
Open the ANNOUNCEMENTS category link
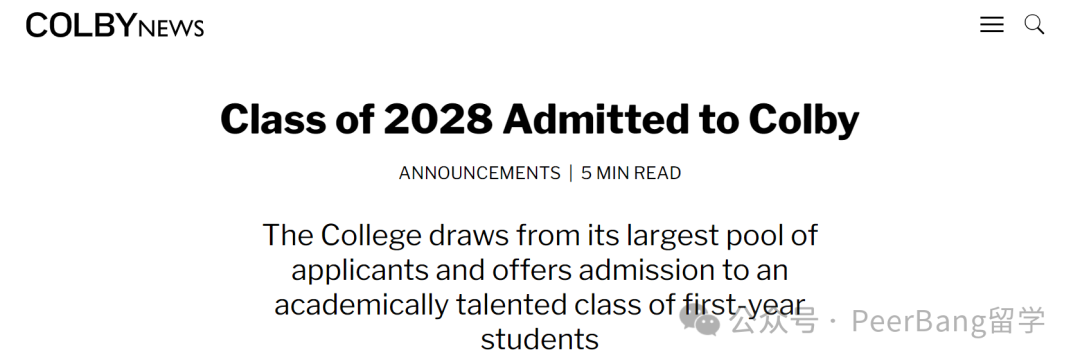point(479,173)
